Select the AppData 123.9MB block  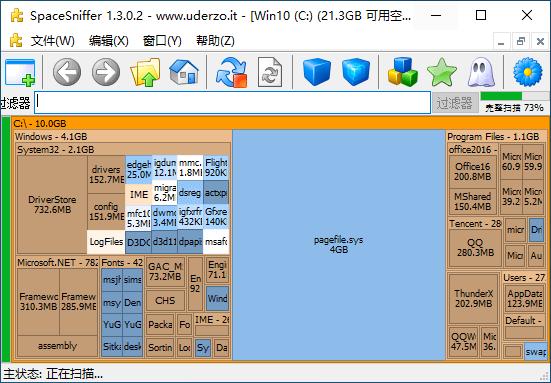pyautogui.click(x=524, y=298)
